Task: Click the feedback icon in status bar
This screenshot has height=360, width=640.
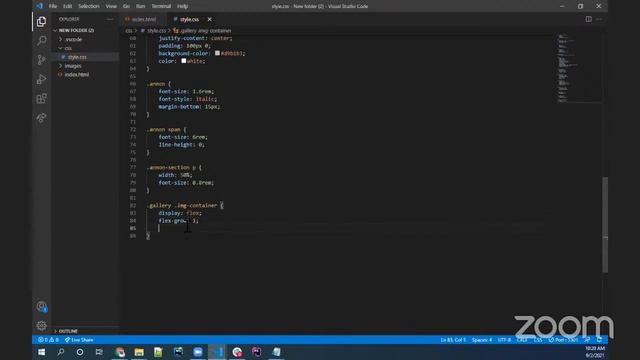Action: tap(587, 340)
